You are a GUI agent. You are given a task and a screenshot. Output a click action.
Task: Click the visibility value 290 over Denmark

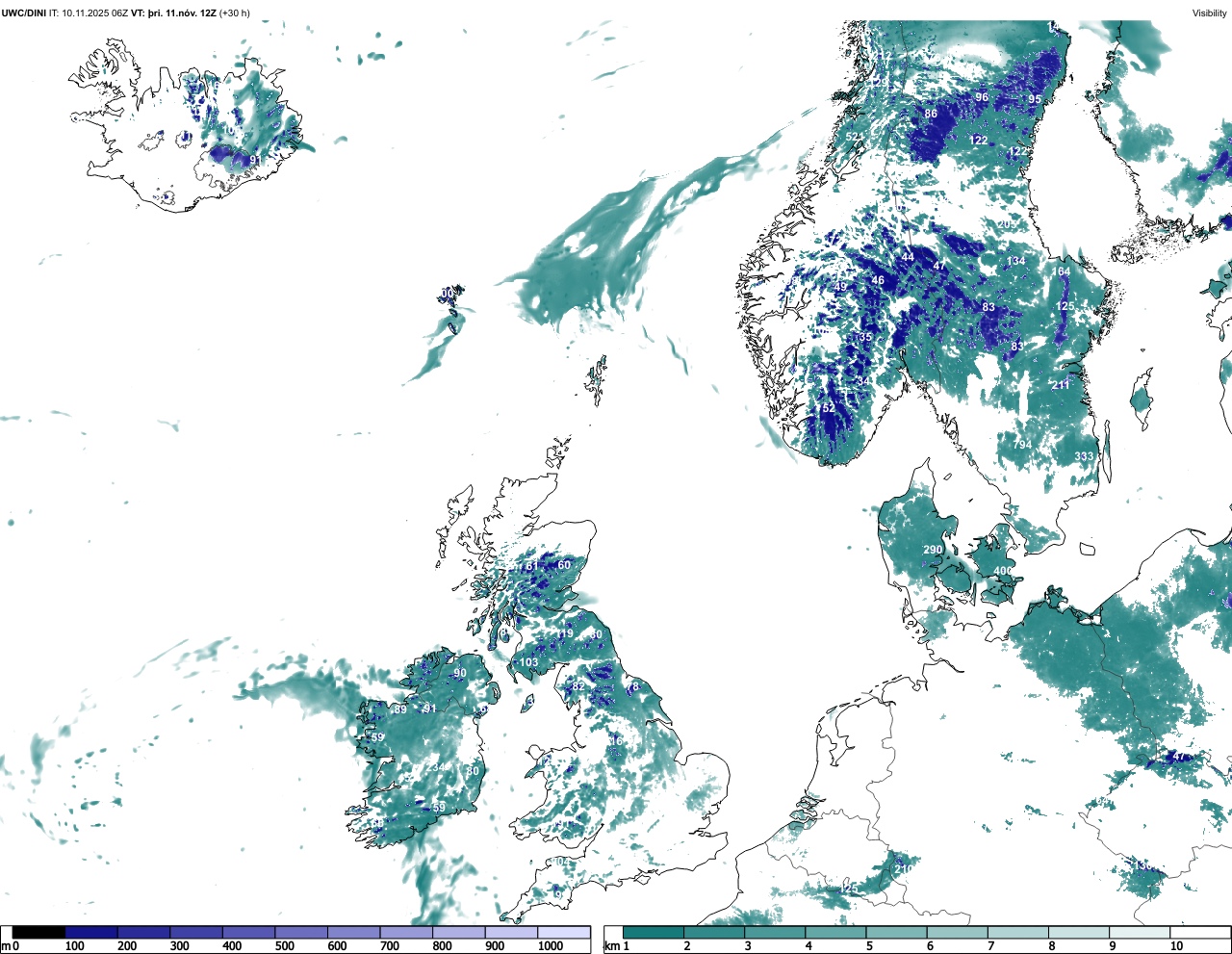pyautogui.click(x=933, y=551)
